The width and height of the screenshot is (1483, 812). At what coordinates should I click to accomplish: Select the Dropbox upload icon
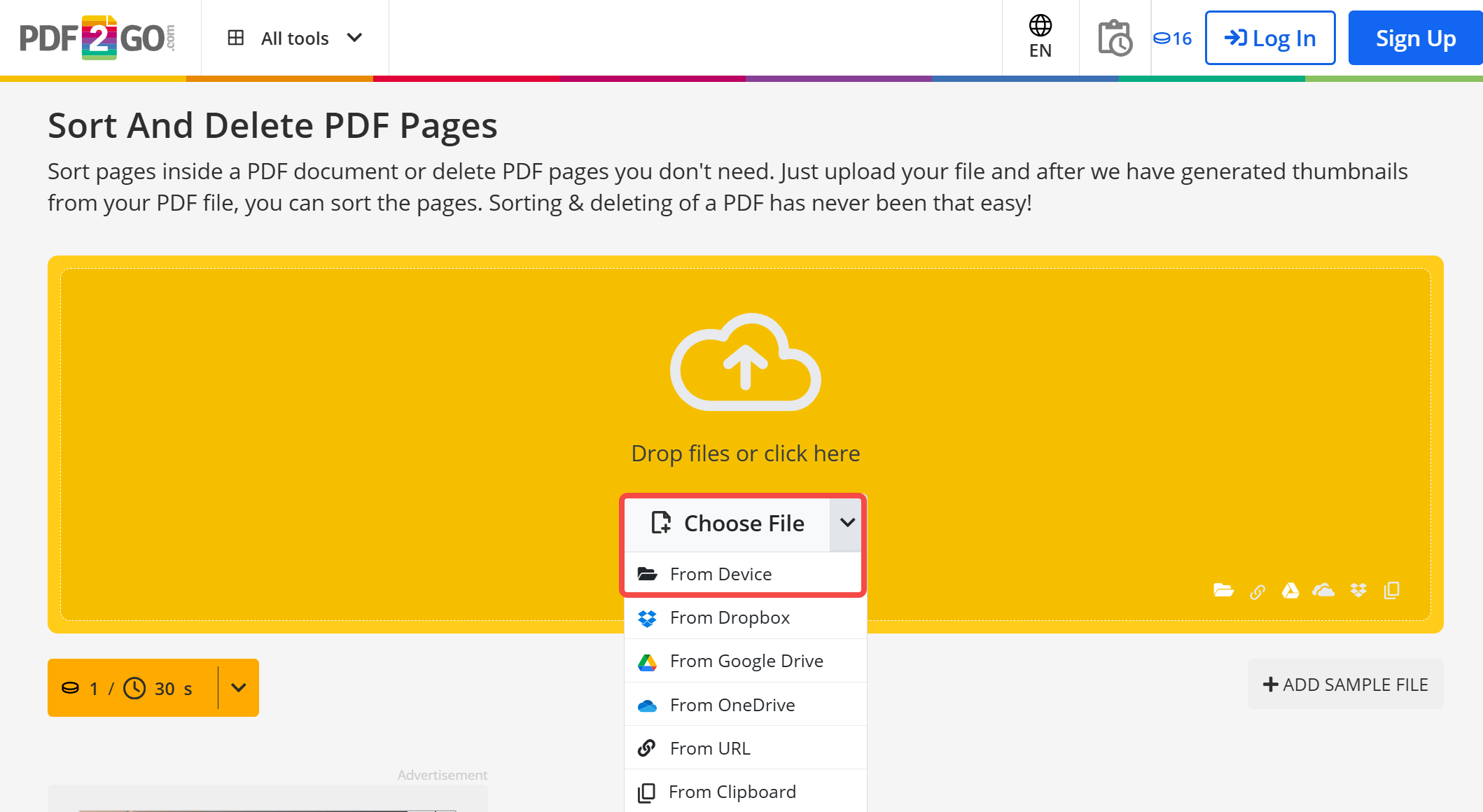[x=1358, y=590]
